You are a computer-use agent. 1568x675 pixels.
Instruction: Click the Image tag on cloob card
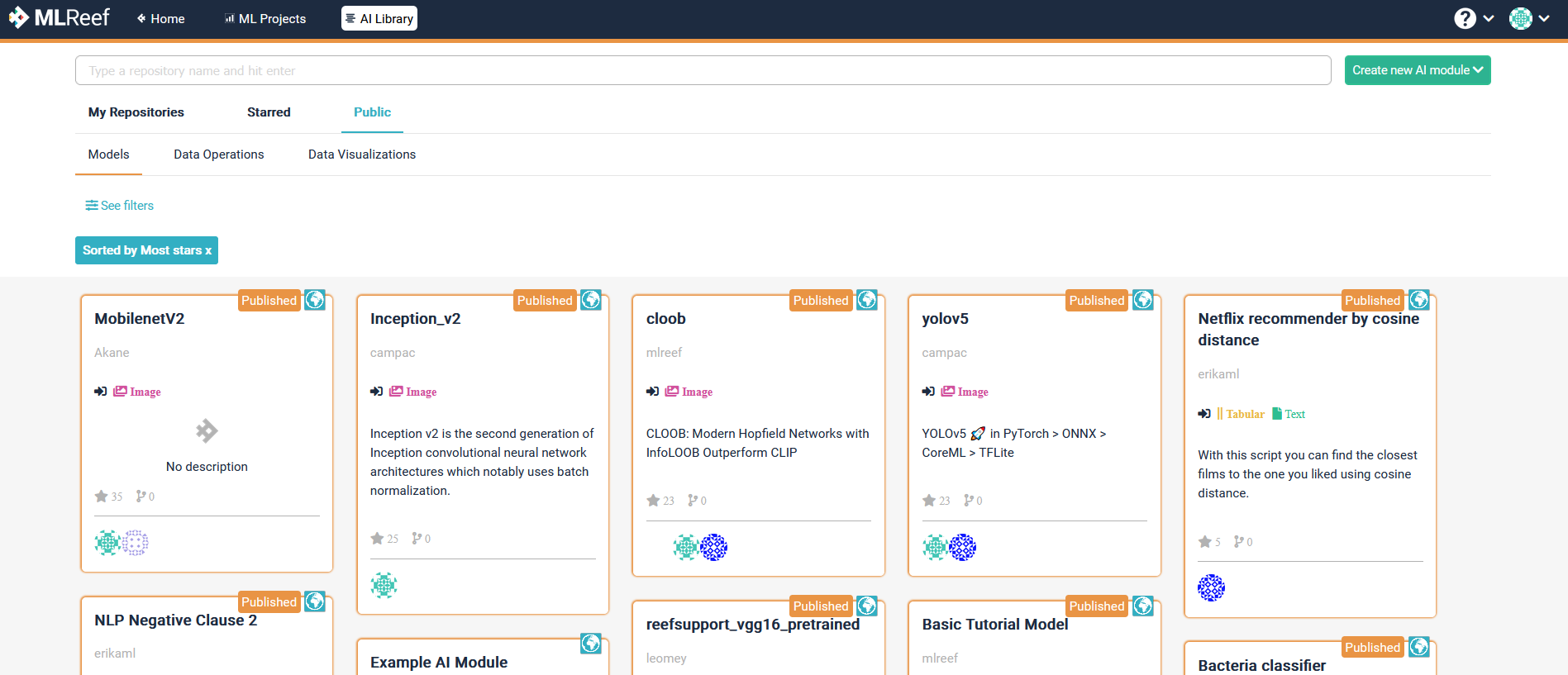689,392
